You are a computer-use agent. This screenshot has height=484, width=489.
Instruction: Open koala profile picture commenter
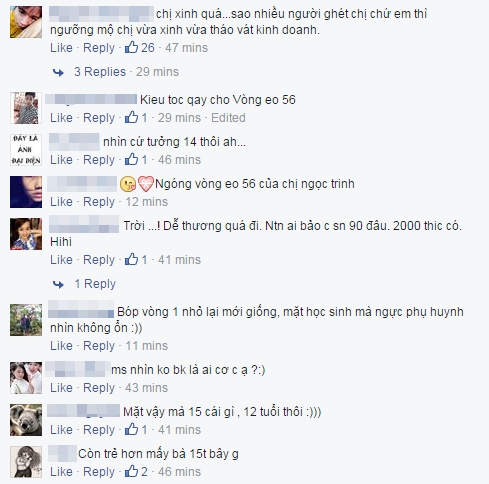(x=26, y=420)
